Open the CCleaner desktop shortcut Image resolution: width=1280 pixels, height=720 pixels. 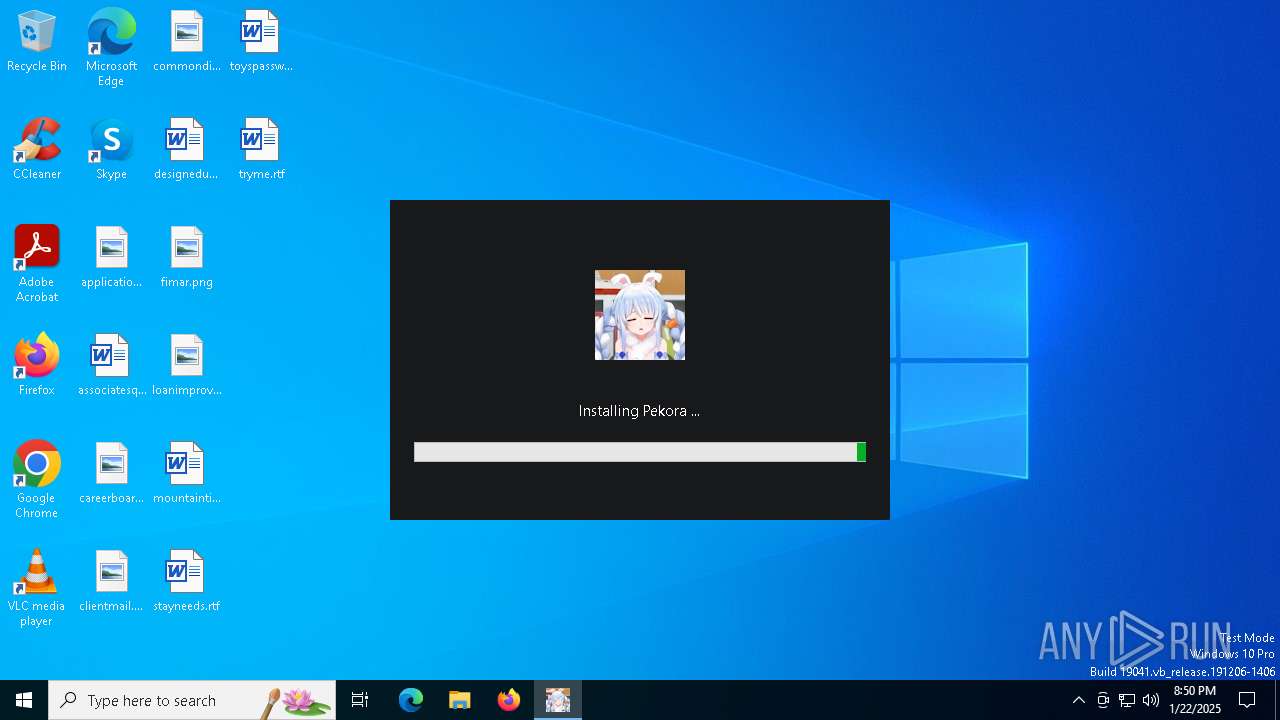pos(37,150)
